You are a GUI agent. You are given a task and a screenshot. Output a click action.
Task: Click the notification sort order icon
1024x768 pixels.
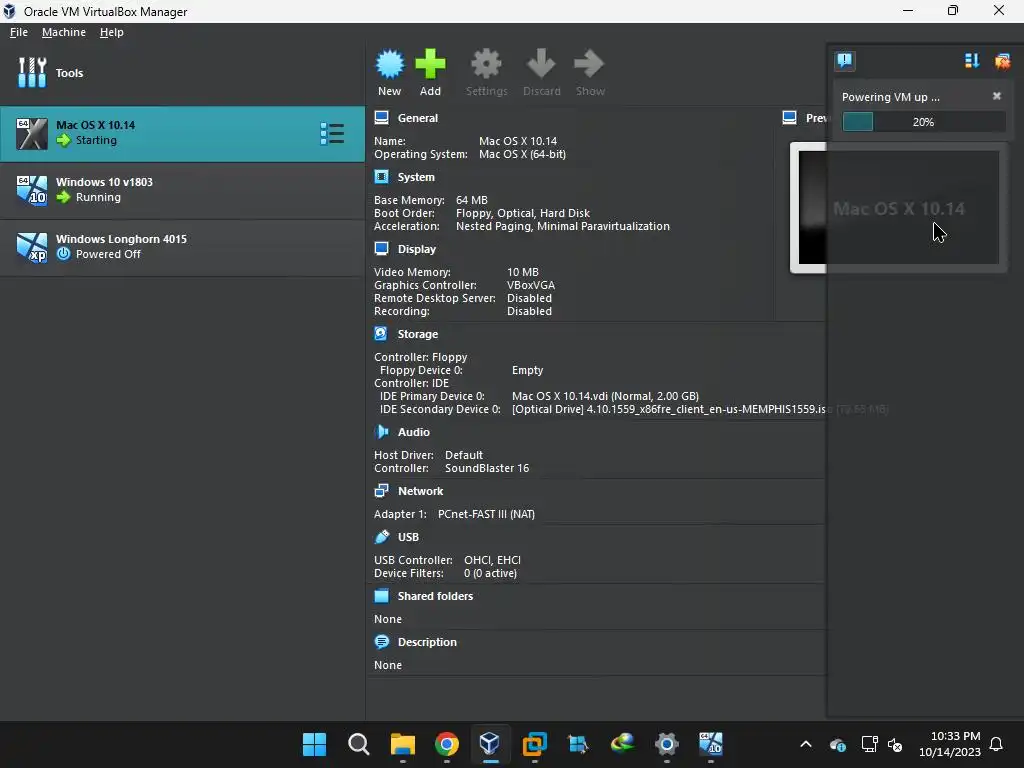[x=972, y=61]
